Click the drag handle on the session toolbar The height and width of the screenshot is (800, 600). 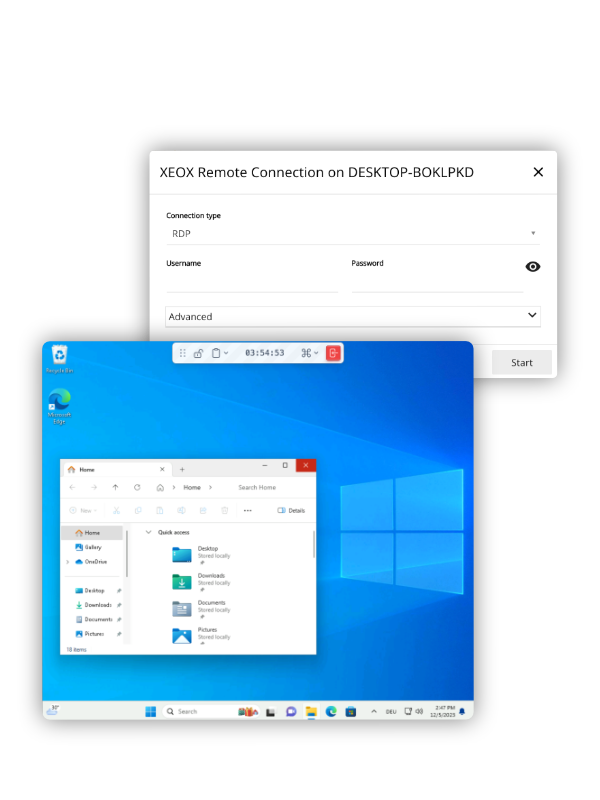point(183,353)
